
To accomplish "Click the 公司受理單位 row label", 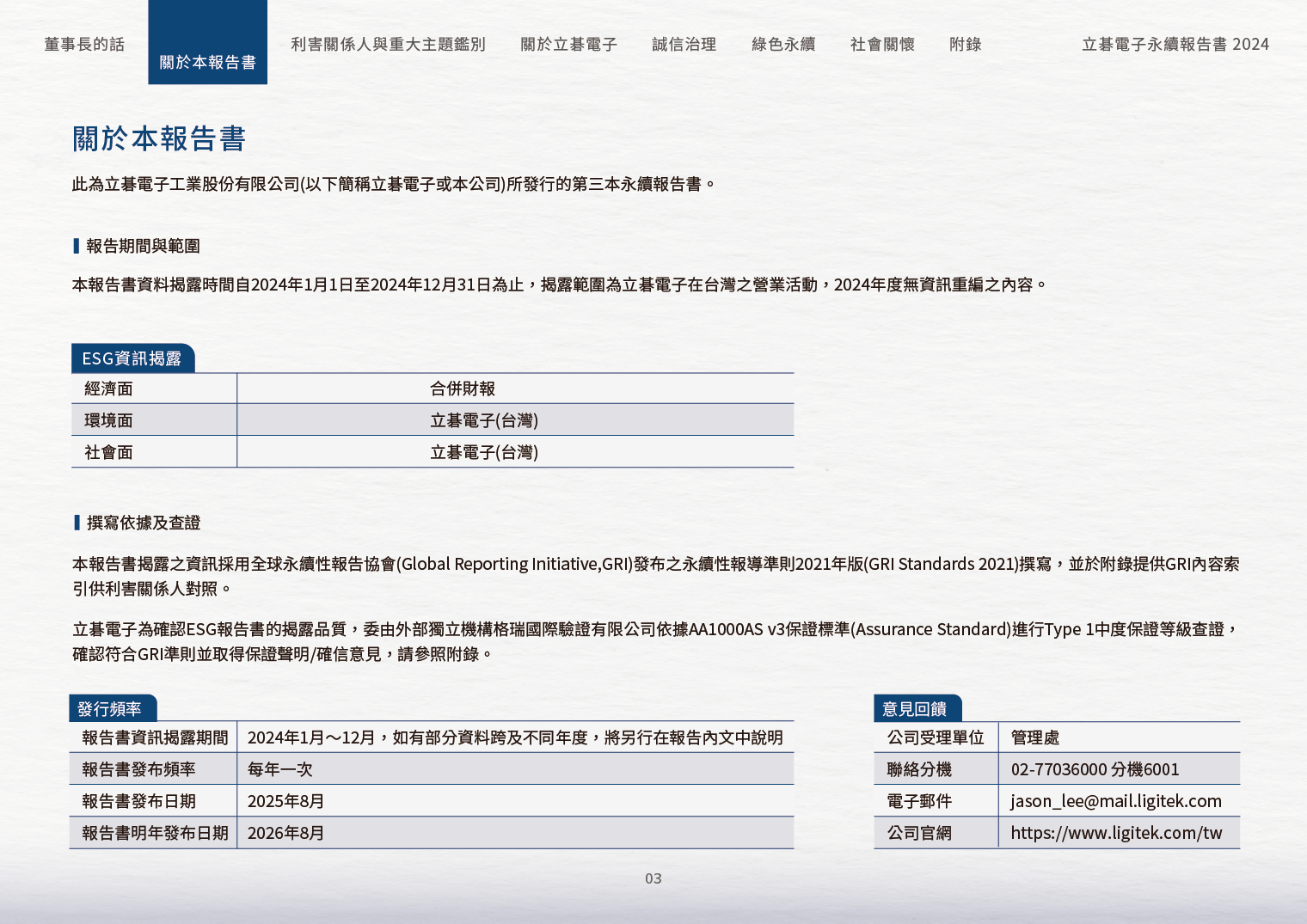I will pos(936,737).
